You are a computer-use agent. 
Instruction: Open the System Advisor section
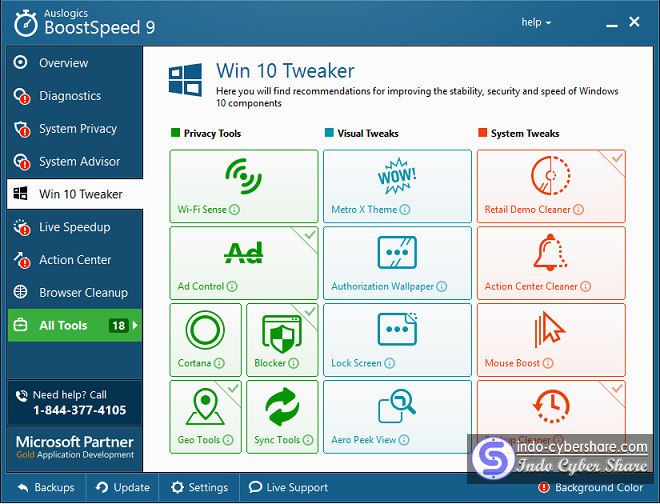coord(75,161)
